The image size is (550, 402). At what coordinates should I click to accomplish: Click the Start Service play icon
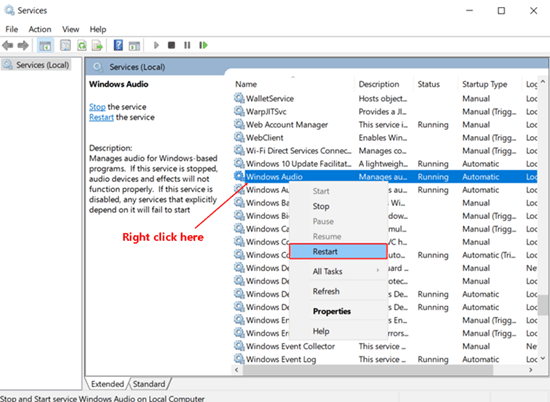tap(156, 45)
